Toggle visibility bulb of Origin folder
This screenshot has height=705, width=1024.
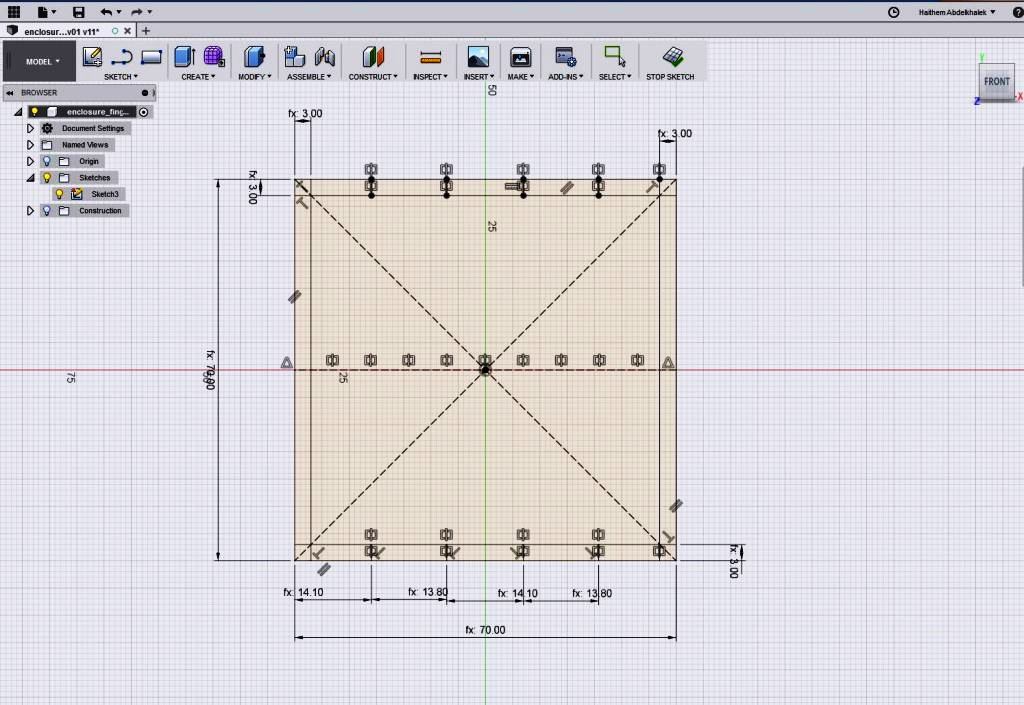47,161
